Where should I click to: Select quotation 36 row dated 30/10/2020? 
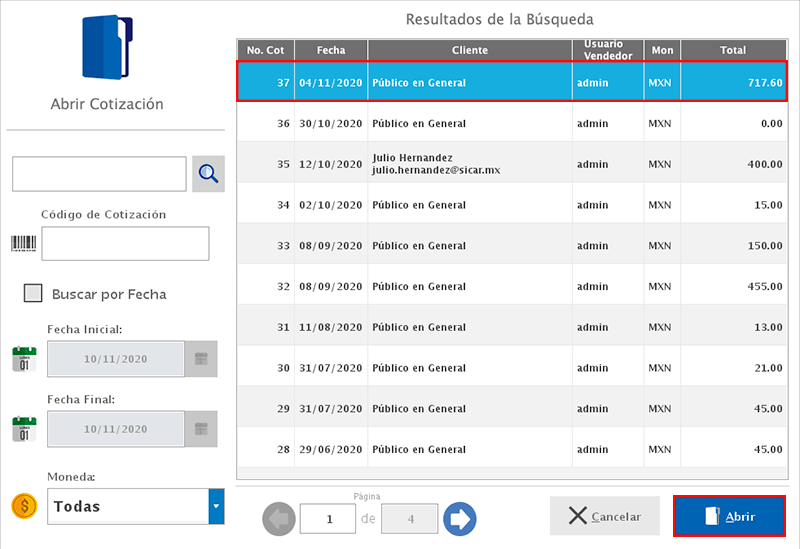(x=512, y=123)
